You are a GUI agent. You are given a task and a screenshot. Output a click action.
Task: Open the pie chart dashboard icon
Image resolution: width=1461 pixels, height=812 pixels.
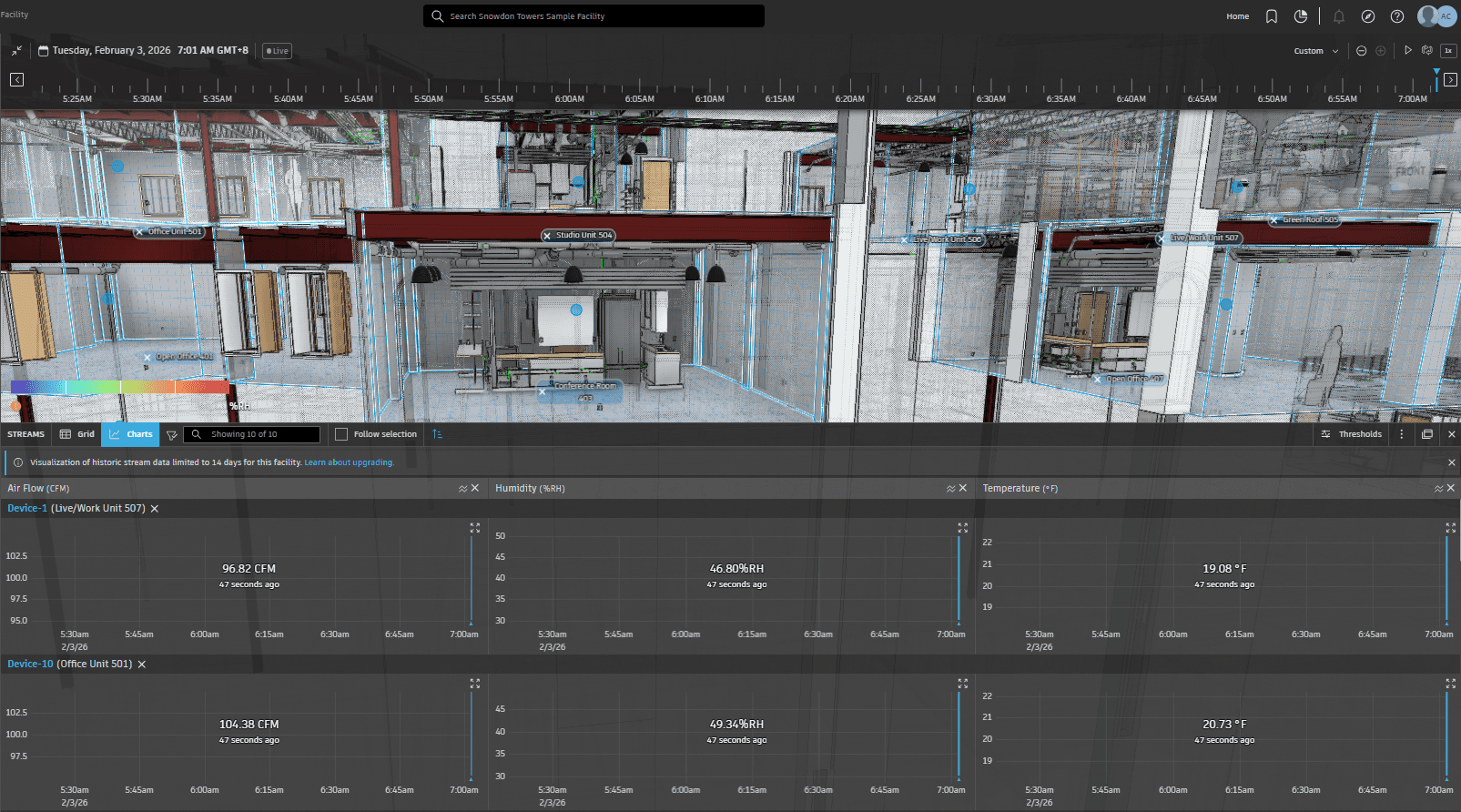click(x=1301, y=16)
